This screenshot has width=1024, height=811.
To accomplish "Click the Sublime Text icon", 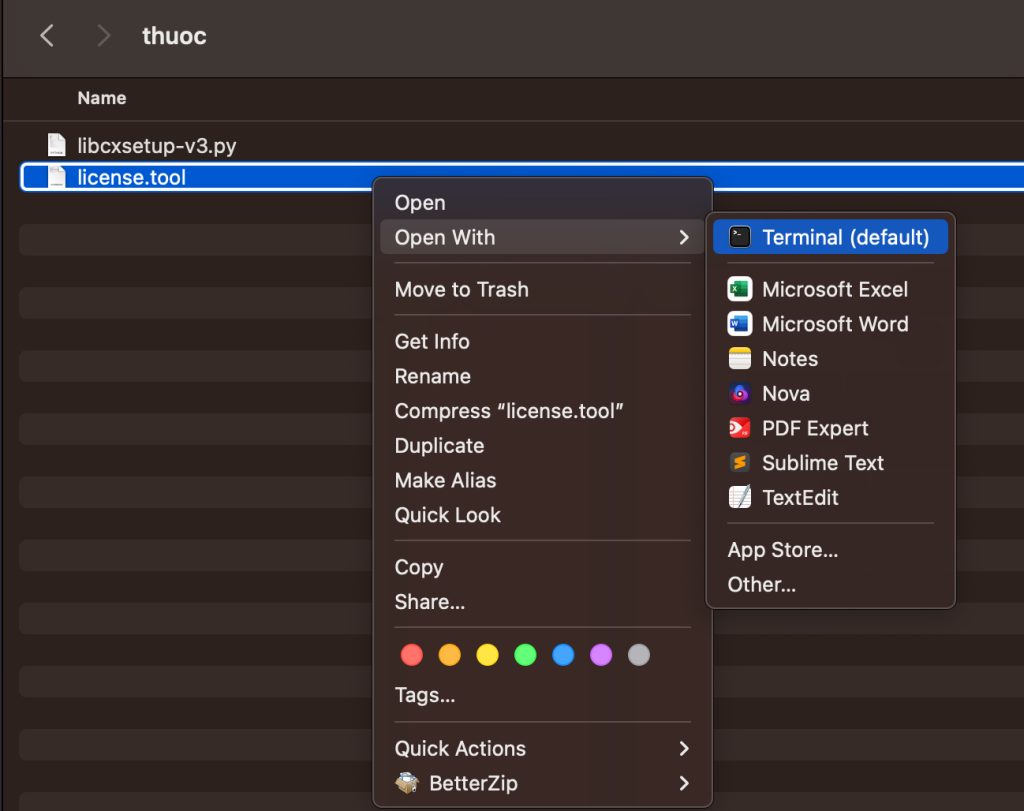I will coord(740,463).
